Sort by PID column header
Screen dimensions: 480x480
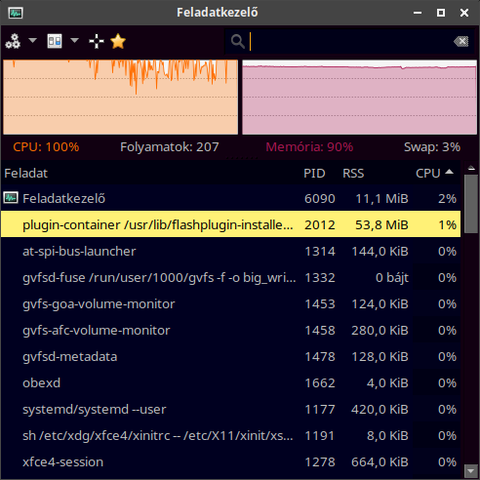(x=314, y=173)
